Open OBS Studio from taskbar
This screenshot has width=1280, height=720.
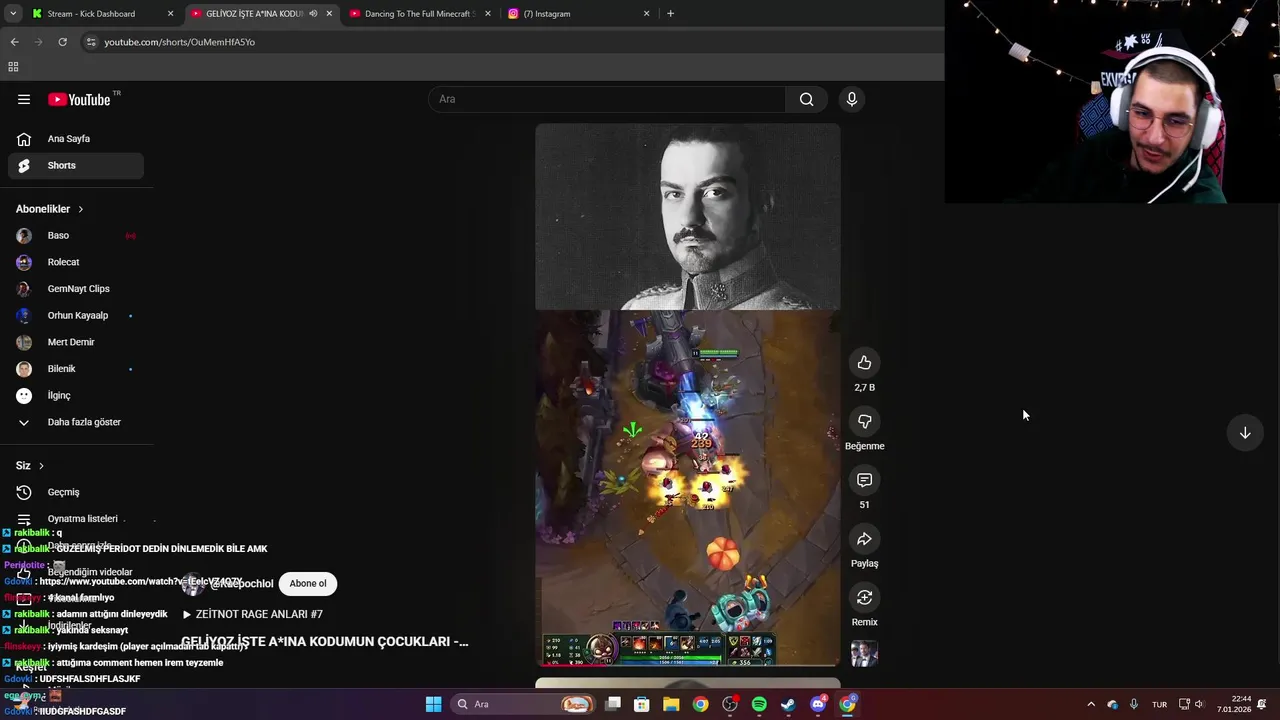730,704
